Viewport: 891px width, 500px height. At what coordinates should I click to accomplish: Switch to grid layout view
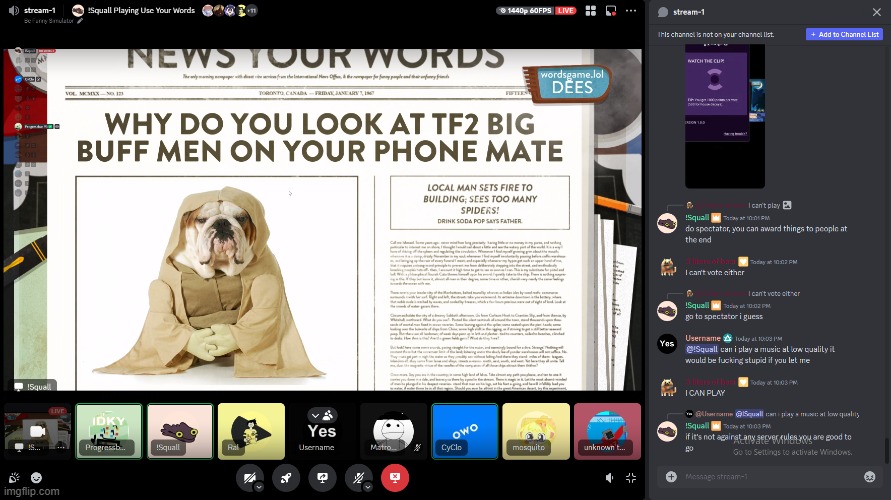click(x=590, y=11)
